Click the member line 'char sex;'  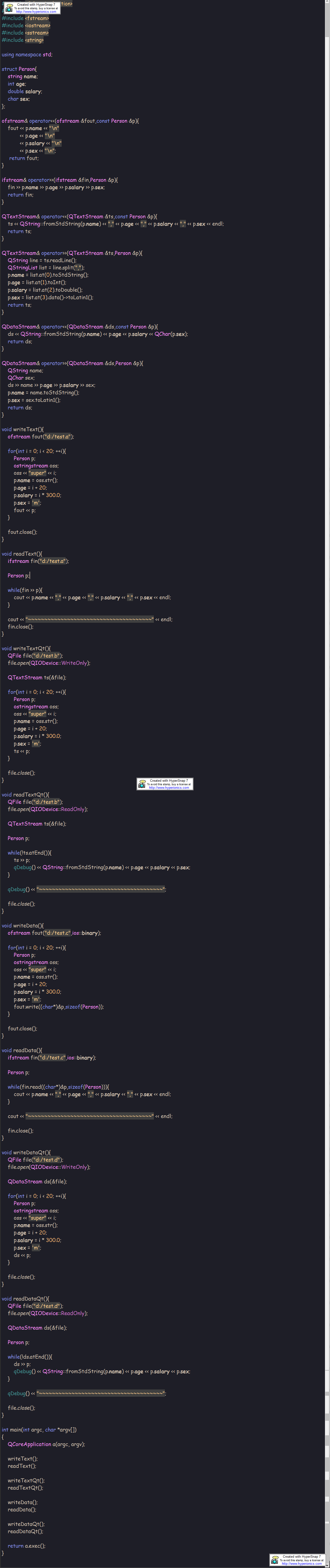pos(19,99)
